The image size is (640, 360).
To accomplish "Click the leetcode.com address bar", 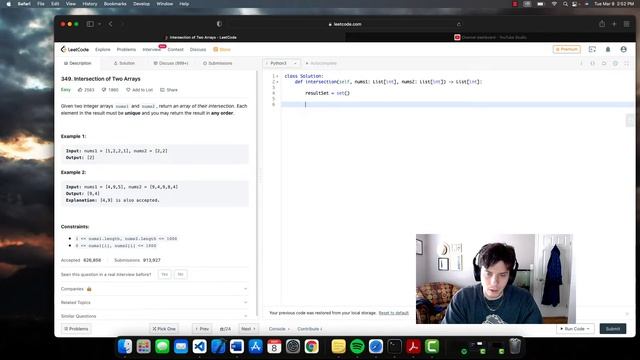I will (x=345, y=24).
